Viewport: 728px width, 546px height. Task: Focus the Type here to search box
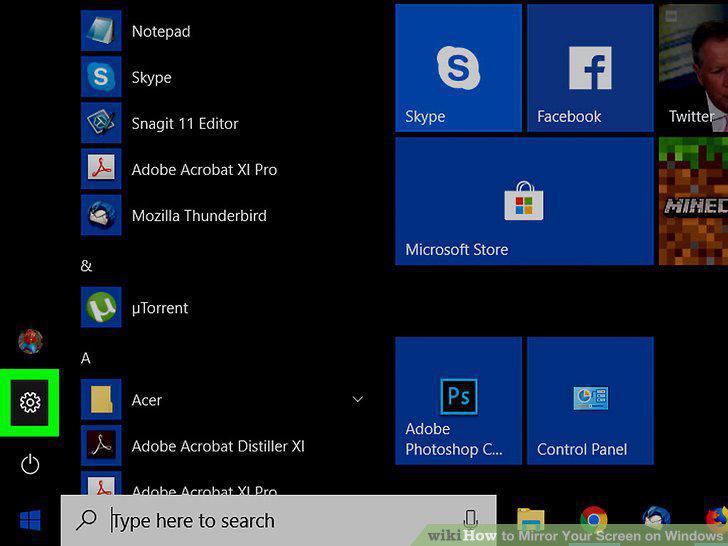[x=279, y=520]
